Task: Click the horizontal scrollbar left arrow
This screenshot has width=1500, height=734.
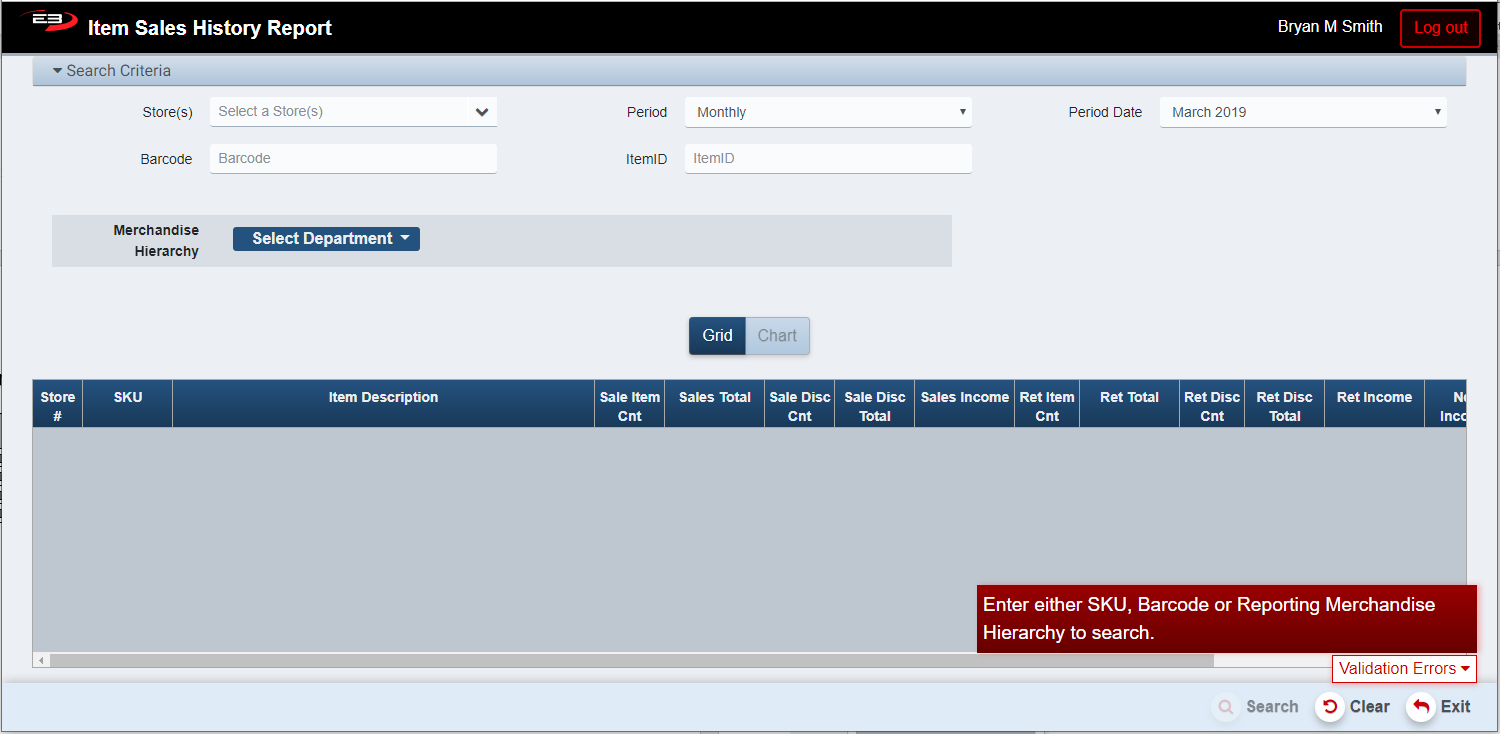Action: [41, 661]
